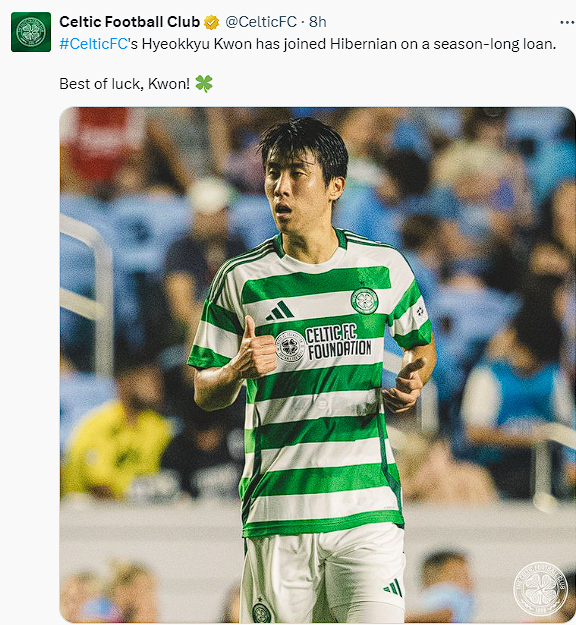Click the shamrock emoji after Kwon
The image size is (576, 625).
[204, 84]
